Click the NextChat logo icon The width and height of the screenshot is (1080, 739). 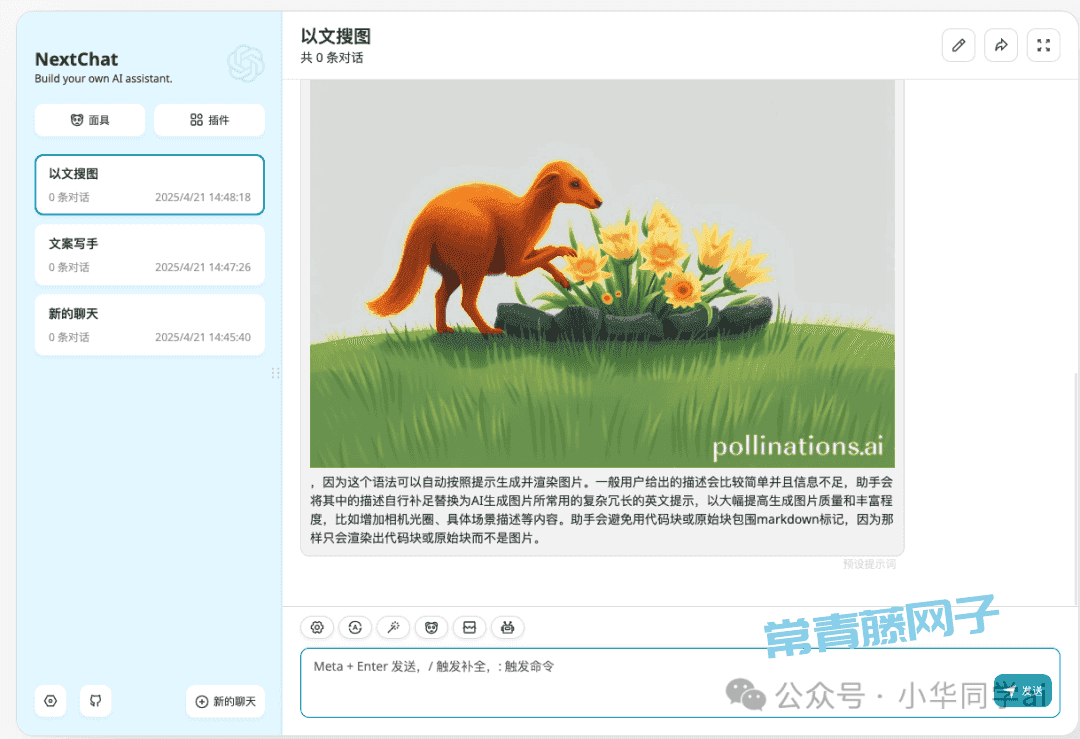[x=246, y=63]
